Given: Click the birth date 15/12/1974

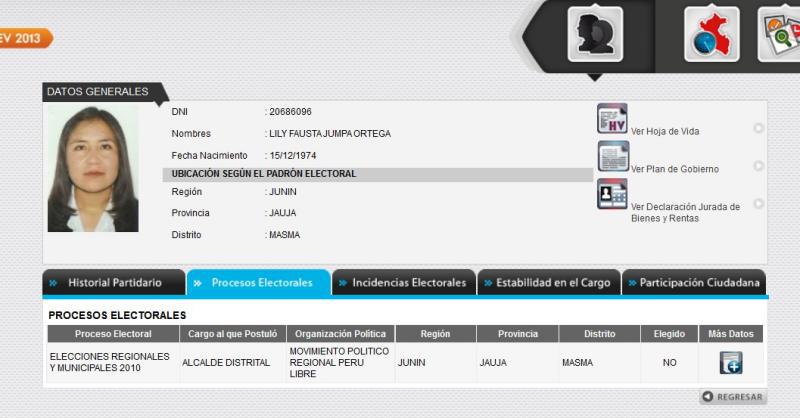Looking at the screenshot, I should (293, 156).
